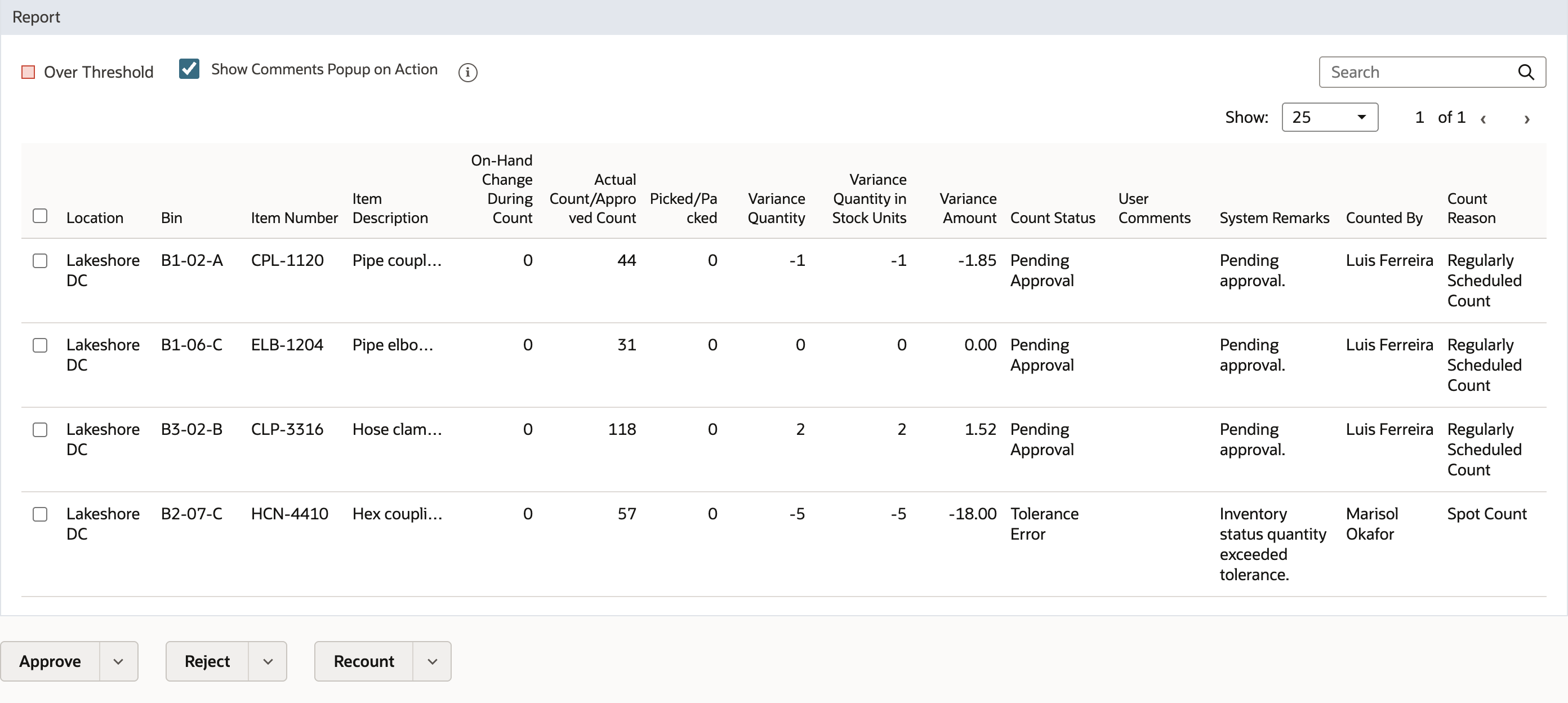Select the CLP-3316 row checkbox
1568x703 pixels.
[x=40, y=430]
